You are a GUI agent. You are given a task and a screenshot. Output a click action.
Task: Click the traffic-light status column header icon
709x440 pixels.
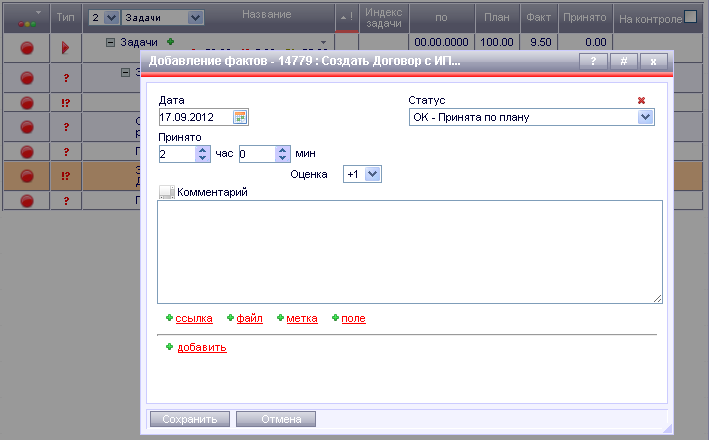click(x=27, y=17)
